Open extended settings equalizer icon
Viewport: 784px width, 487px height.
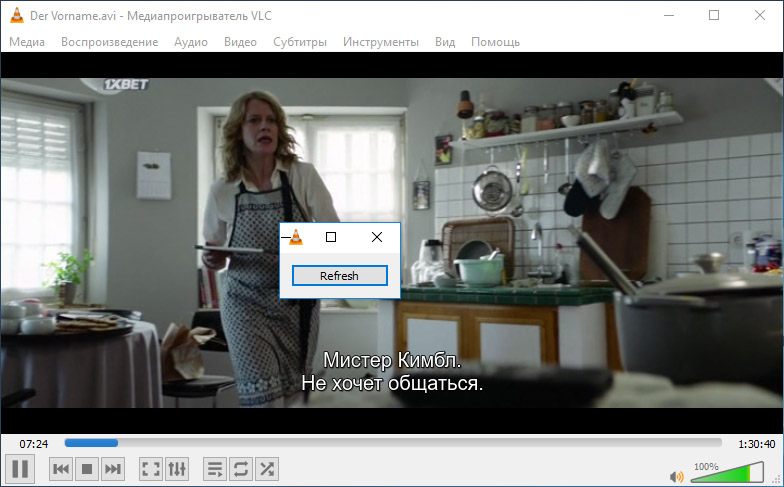[176, 469]
